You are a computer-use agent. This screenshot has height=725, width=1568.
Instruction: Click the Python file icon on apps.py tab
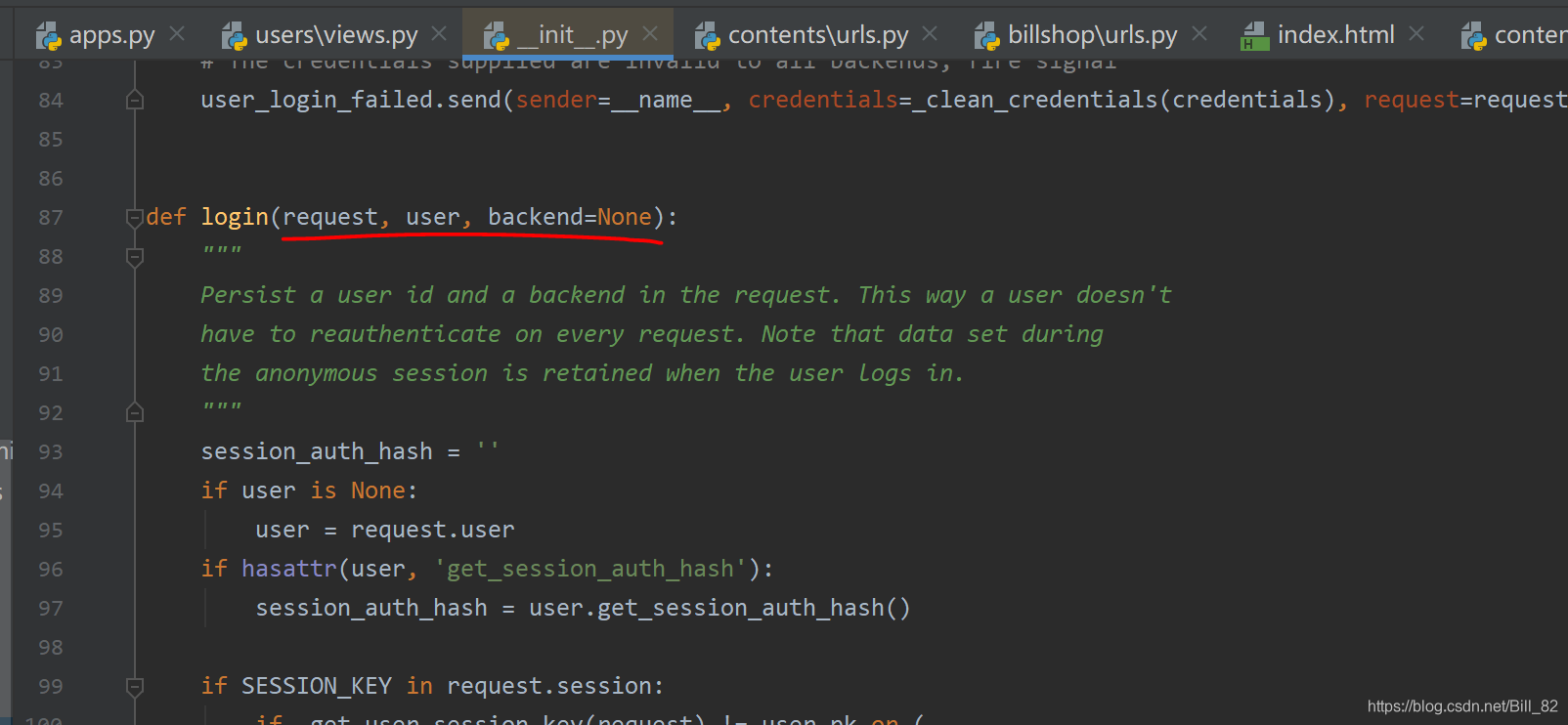click(49, 37)
